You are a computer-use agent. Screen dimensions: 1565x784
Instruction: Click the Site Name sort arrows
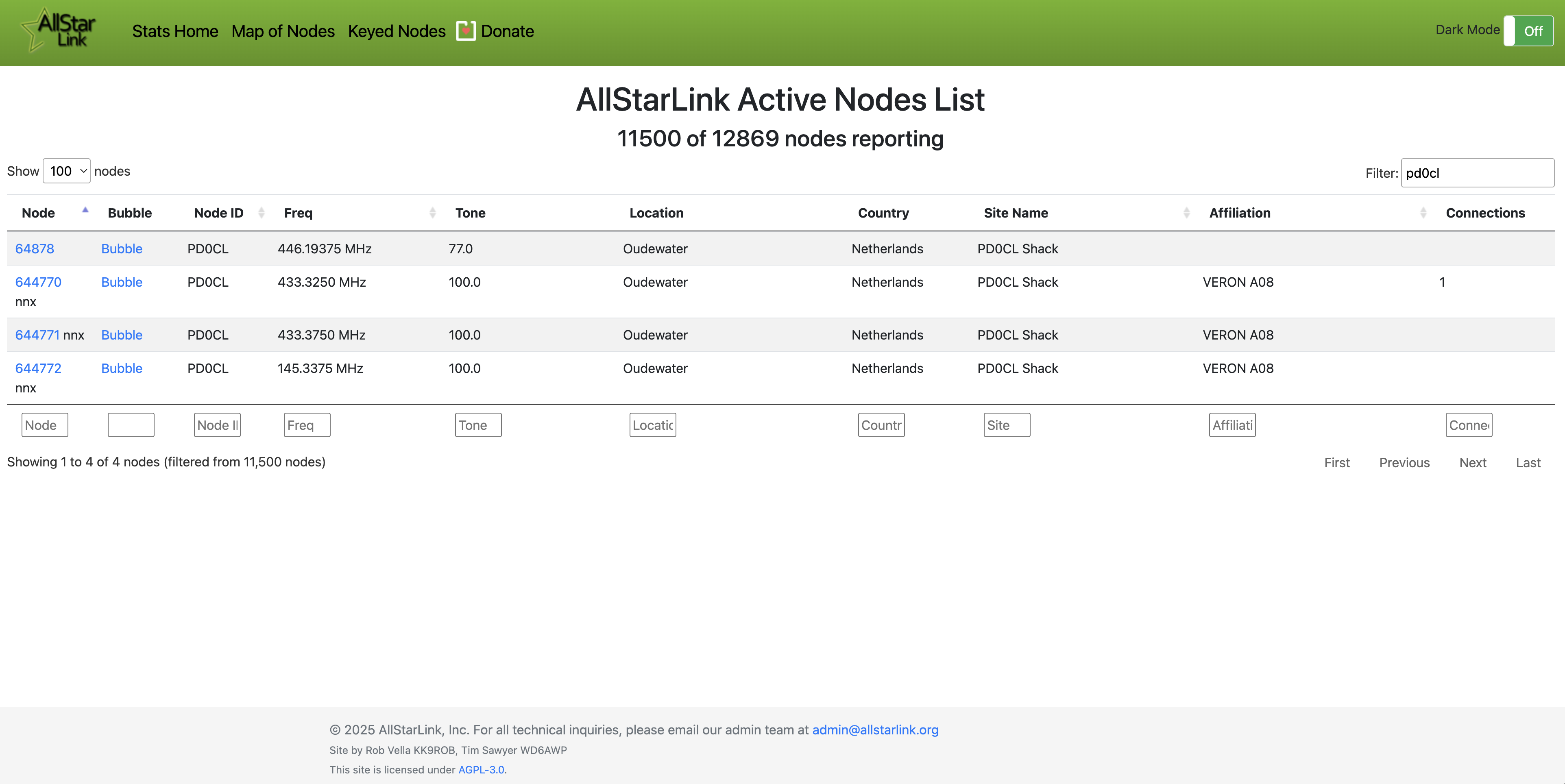coord(1186,213)
